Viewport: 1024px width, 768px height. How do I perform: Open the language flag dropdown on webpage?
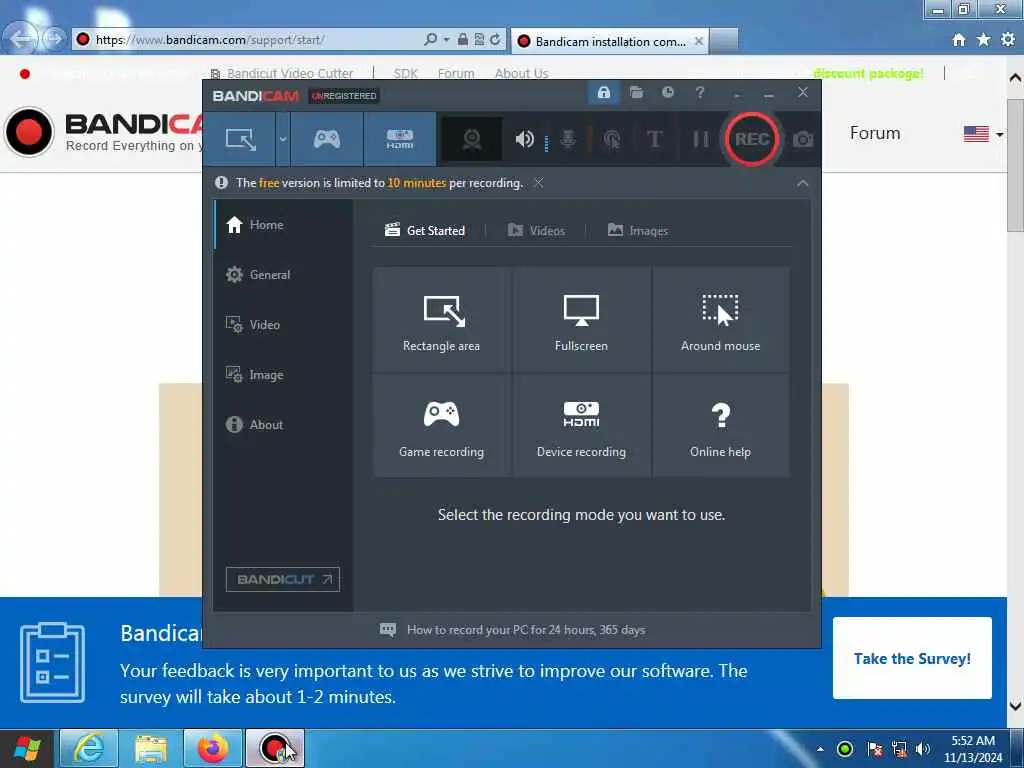pos(983,134)
